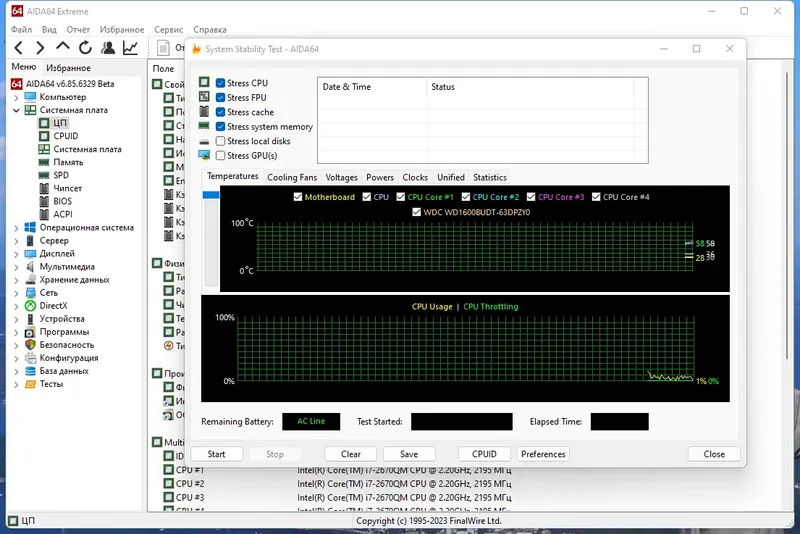This screenshot has height=534, width=800.
Task: Go back with the left arrow toolbar icon
Action: tap(18, 48)
